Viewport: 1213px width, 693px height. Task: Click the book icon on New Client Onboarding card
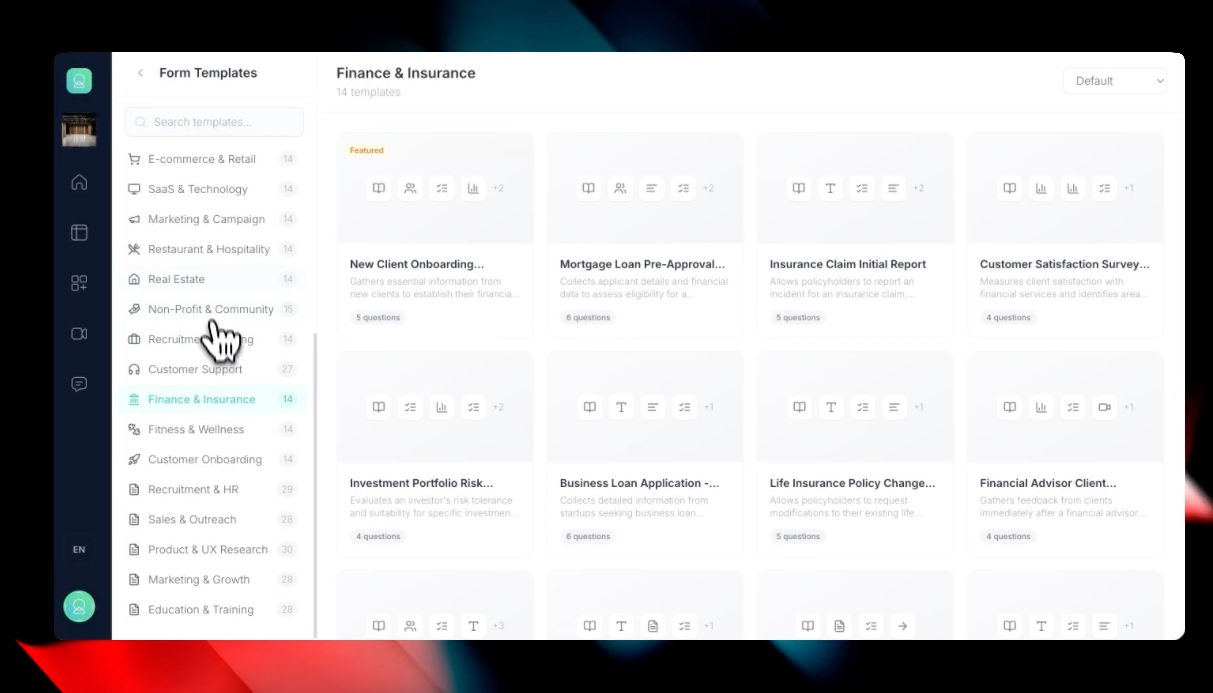[378, 187]
